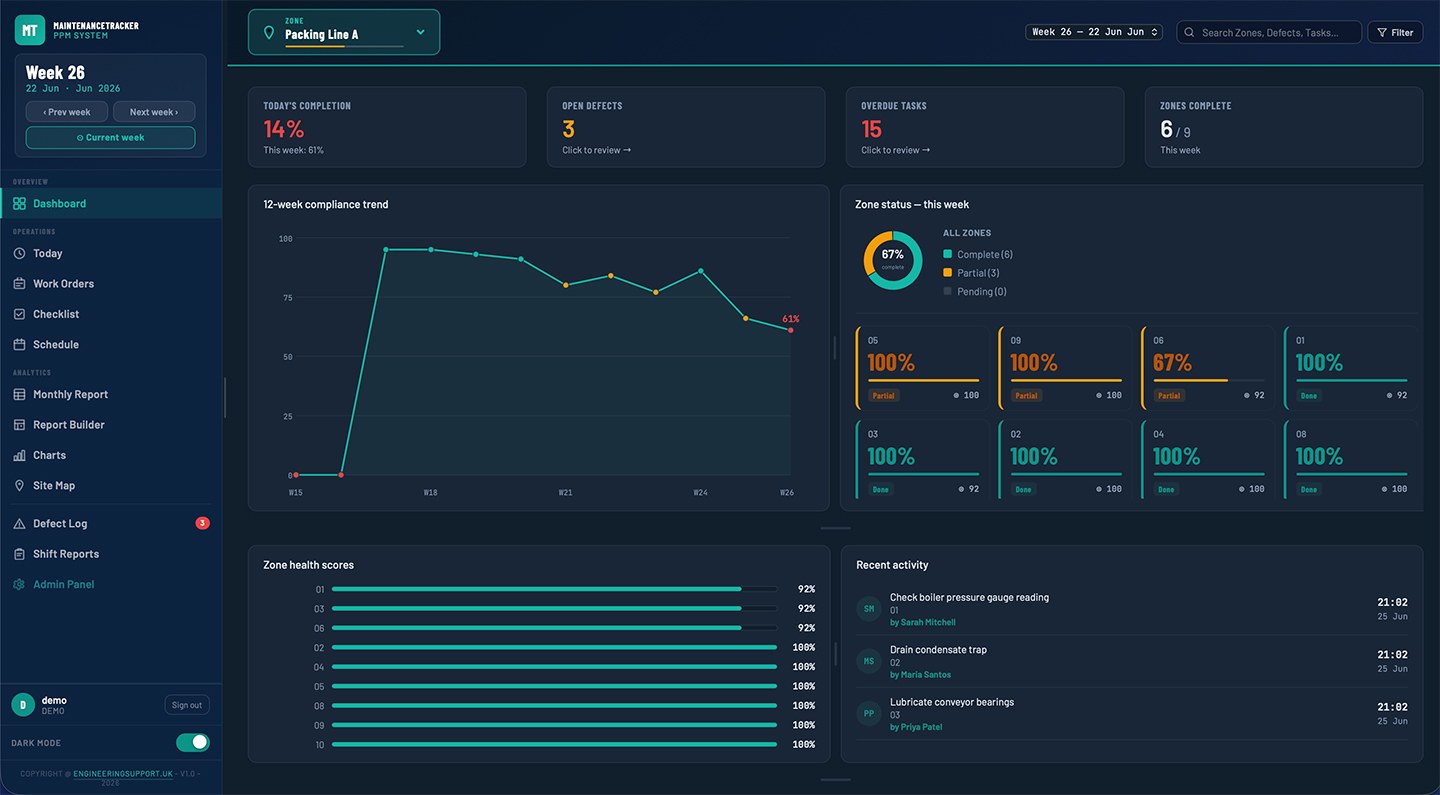
Task: Click the red 61% point on the trend chart
Action: tap(791, 330)
